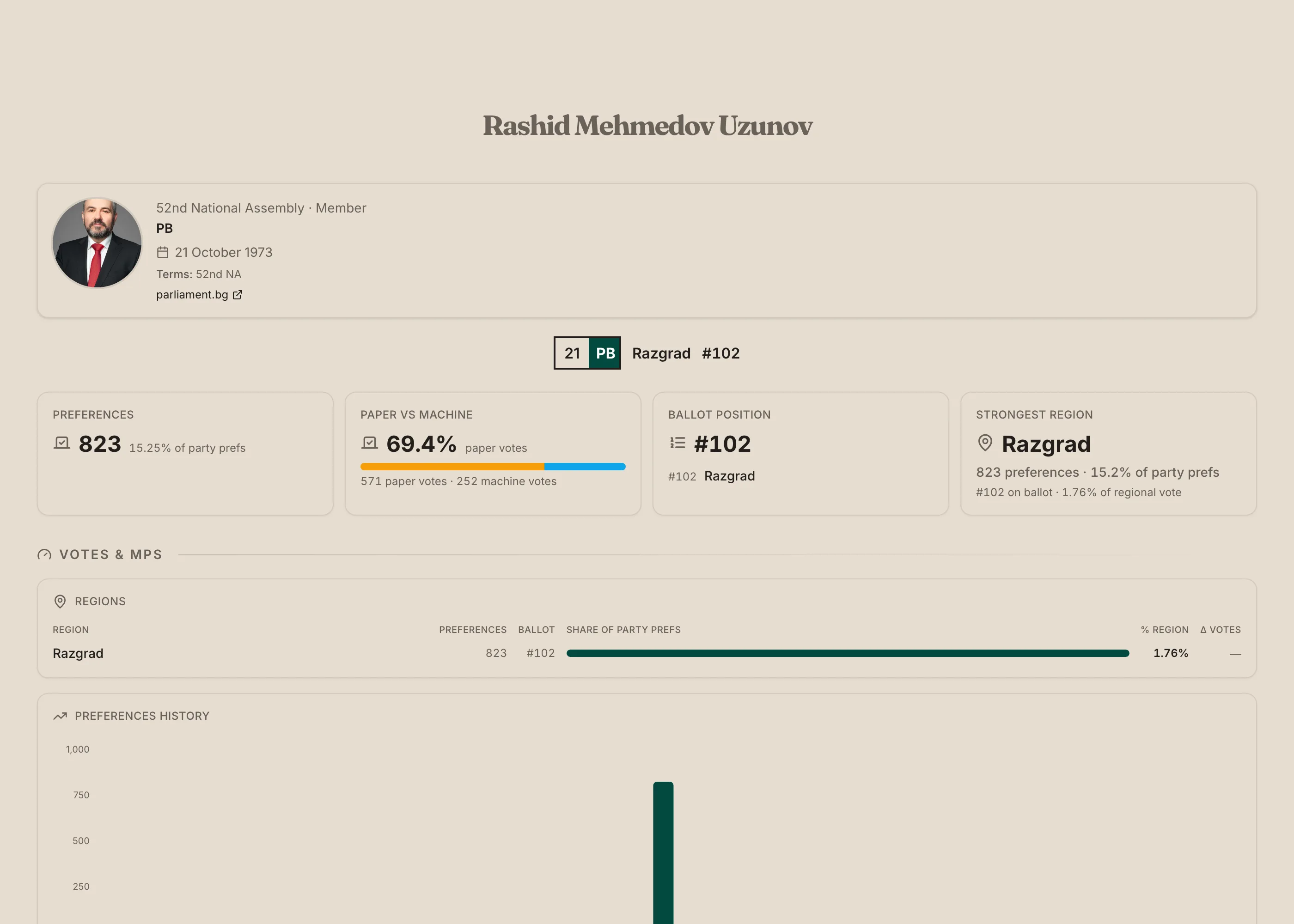Click the Razgrad heading in Strongest Region card

(1046, 444)
